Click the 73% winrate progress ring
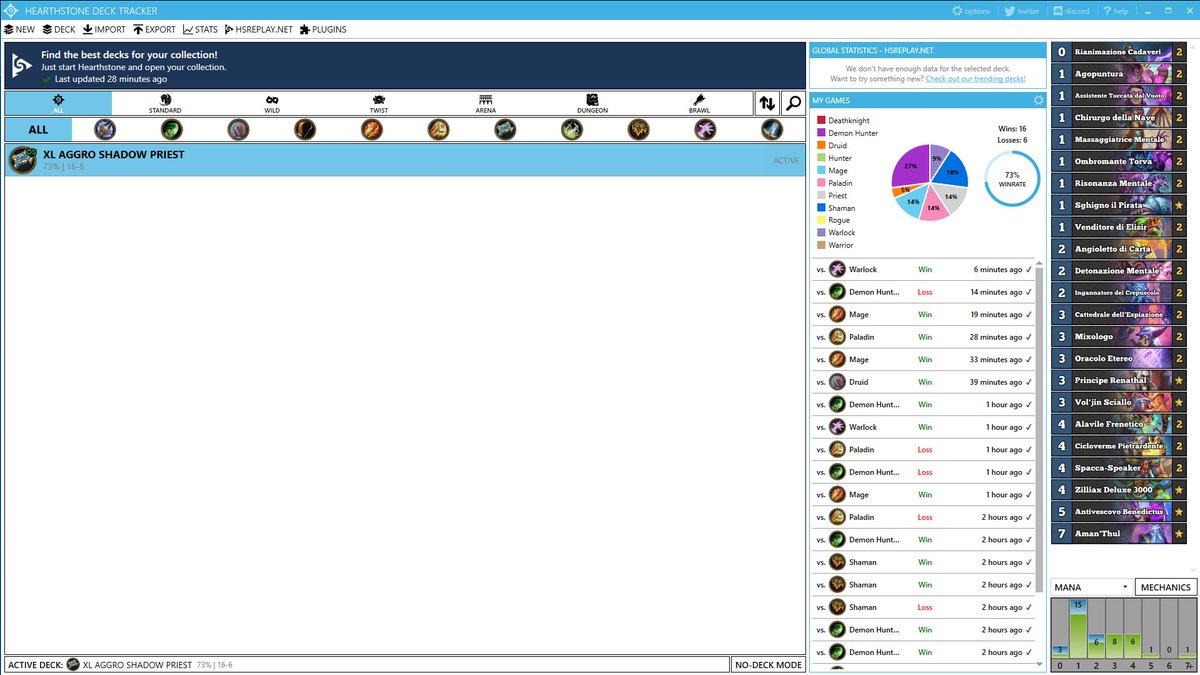 coord(1013,178)
